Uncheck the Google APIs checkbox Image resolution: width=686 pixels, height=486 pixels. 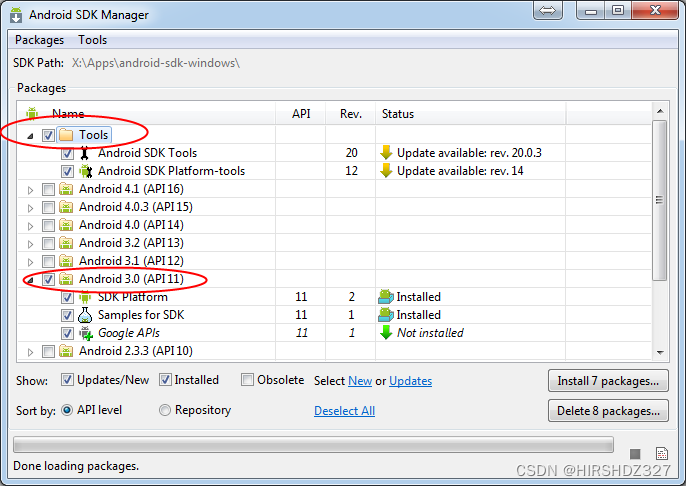pos(67,333)
